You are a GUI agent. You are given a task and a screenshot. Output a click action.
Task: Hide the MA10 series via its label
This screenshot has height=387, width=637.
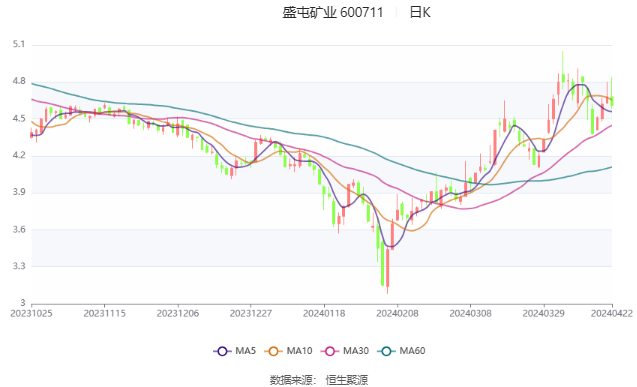pyautogui.click(x=299, y=351)
